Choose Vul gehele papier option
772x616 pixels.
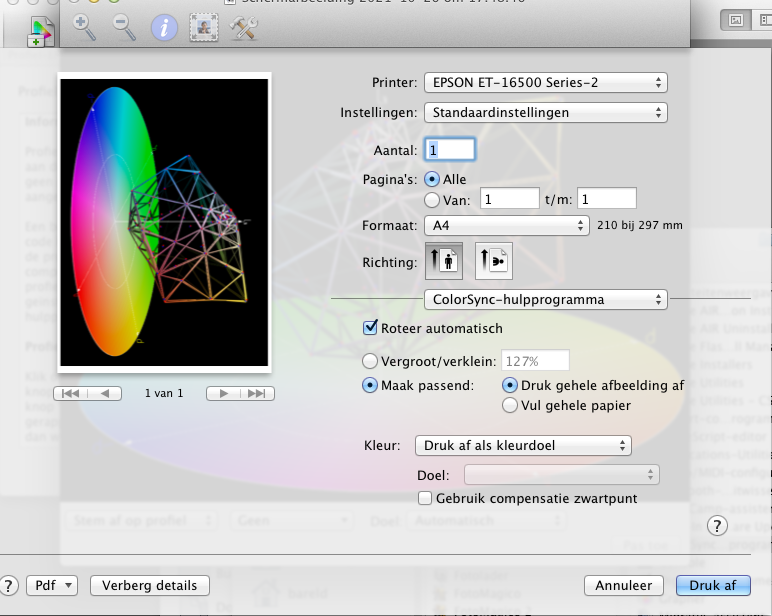(x=510, y=405)
